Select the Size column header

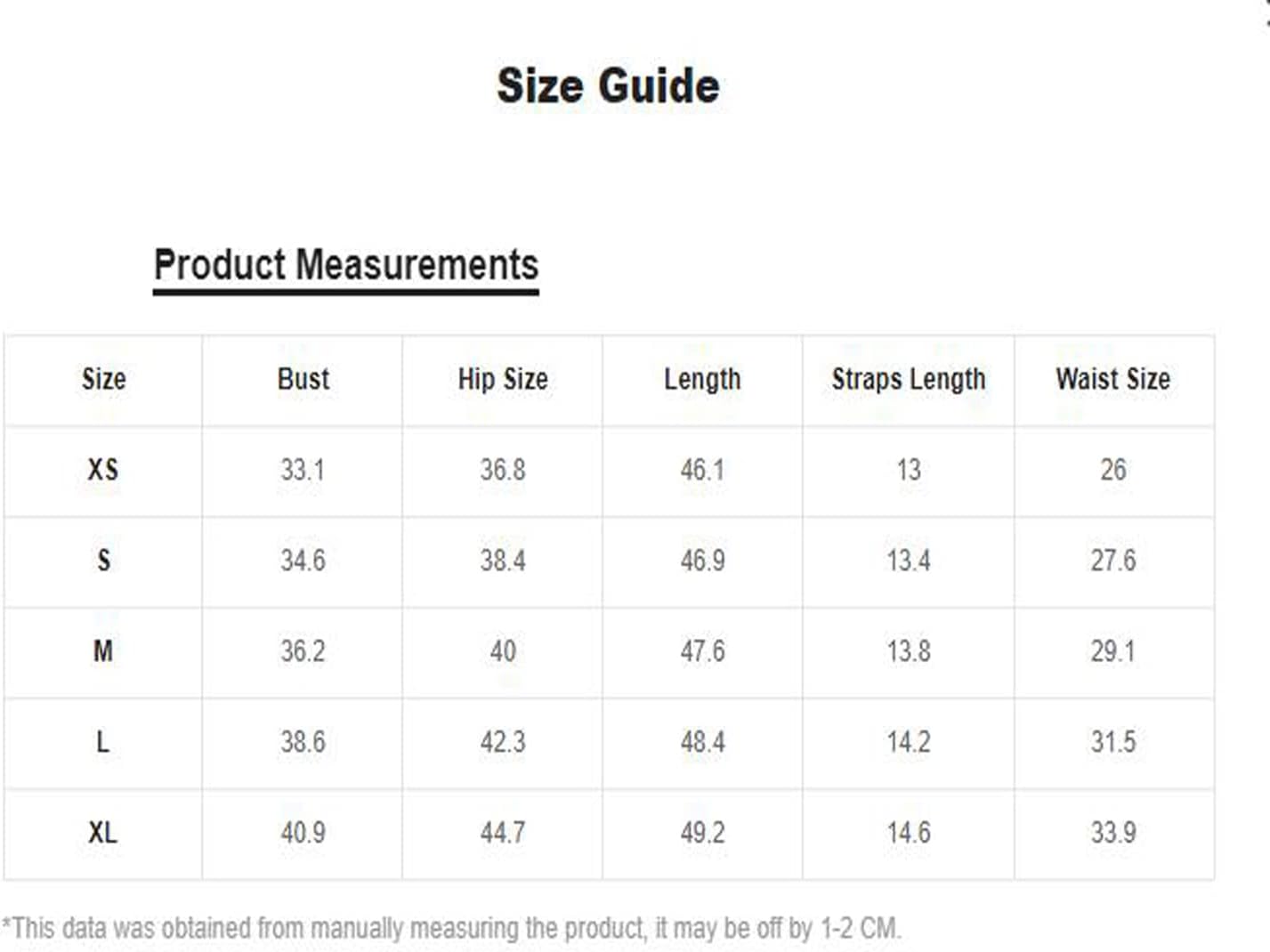tap(103, 379)
